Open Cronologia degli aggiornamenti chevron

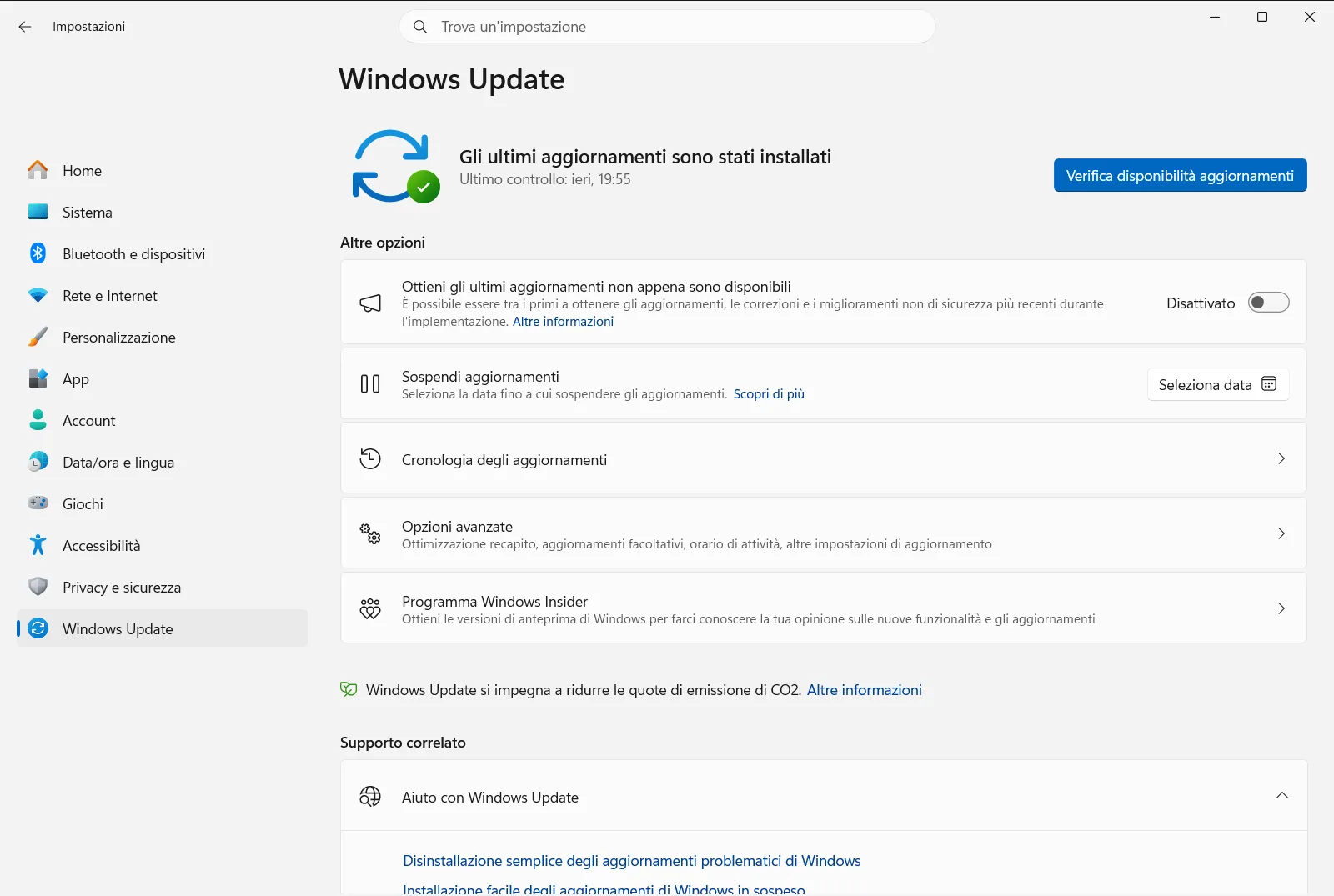point(1281,458)
